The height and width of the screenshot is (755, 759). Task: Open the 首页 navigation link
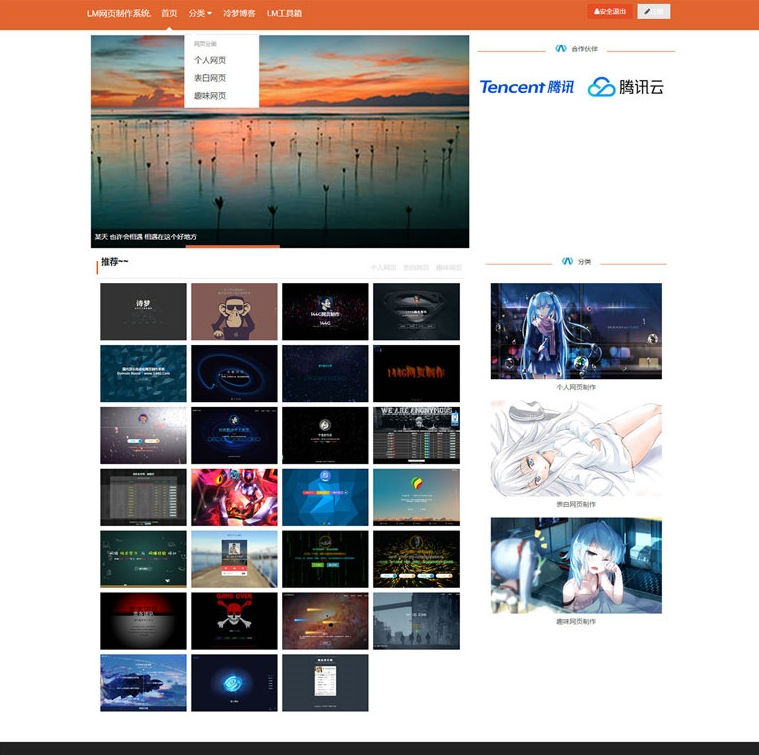point(169,13)
